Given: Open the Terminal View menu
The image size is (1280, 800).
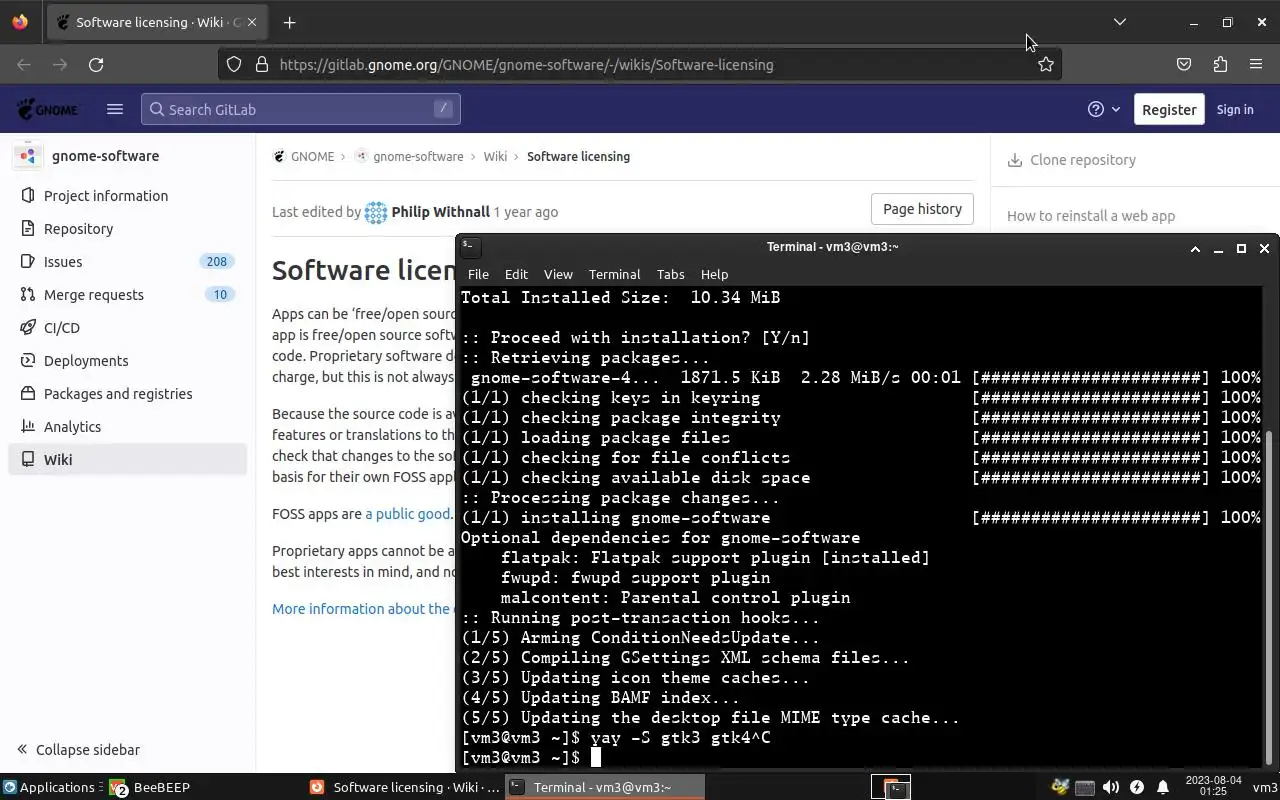Looking at the screenshot, I should coord(558,274).
